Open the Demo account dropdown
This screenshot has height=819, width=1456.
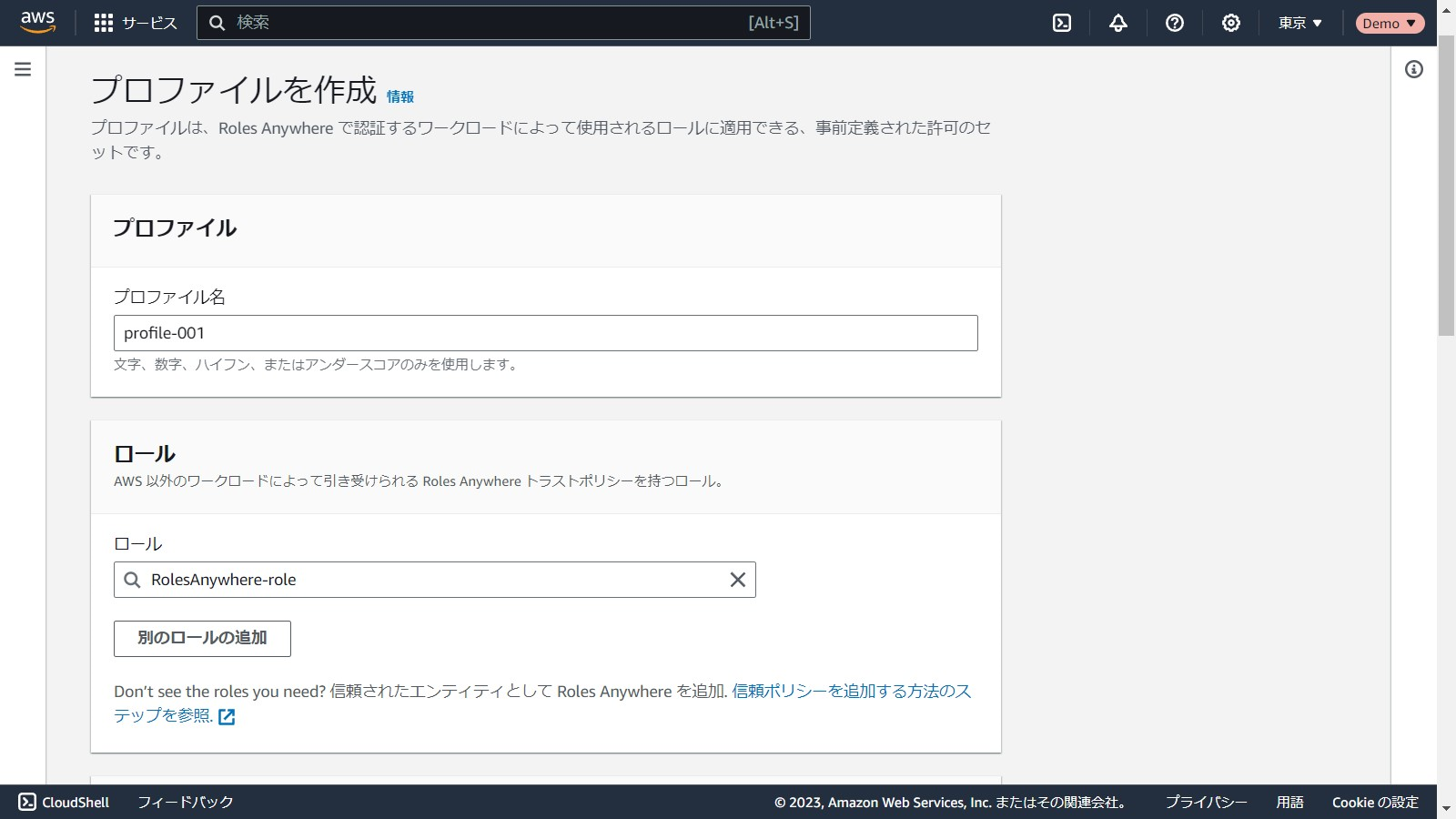(x=1389, y=23)
